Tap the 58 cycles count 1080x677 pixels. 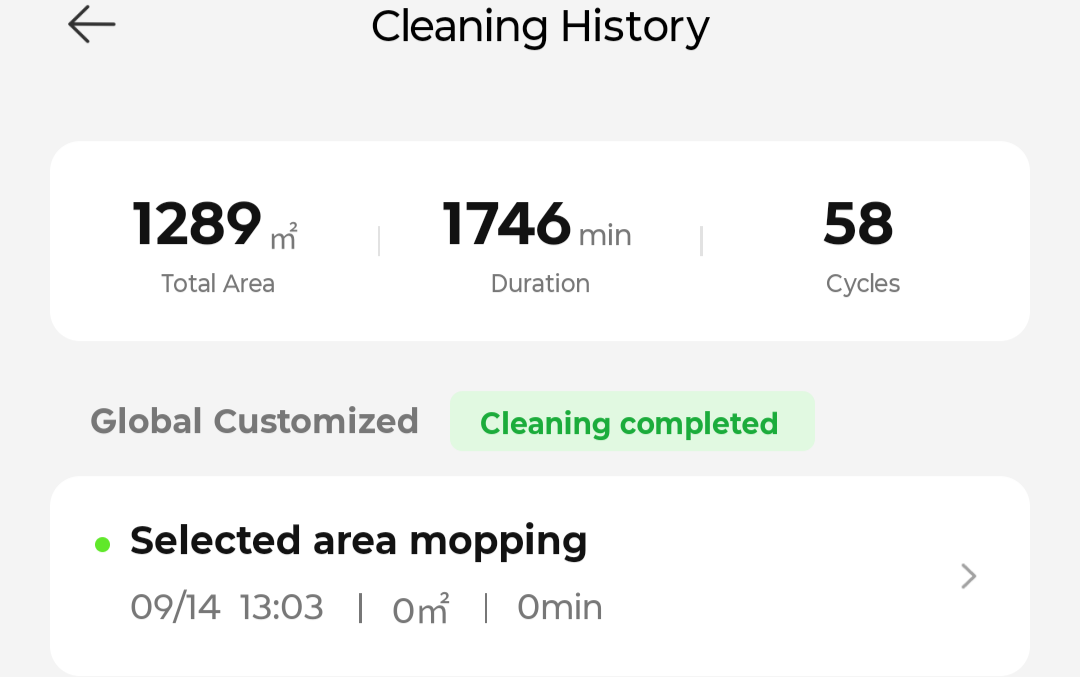[x=858, y=224]
